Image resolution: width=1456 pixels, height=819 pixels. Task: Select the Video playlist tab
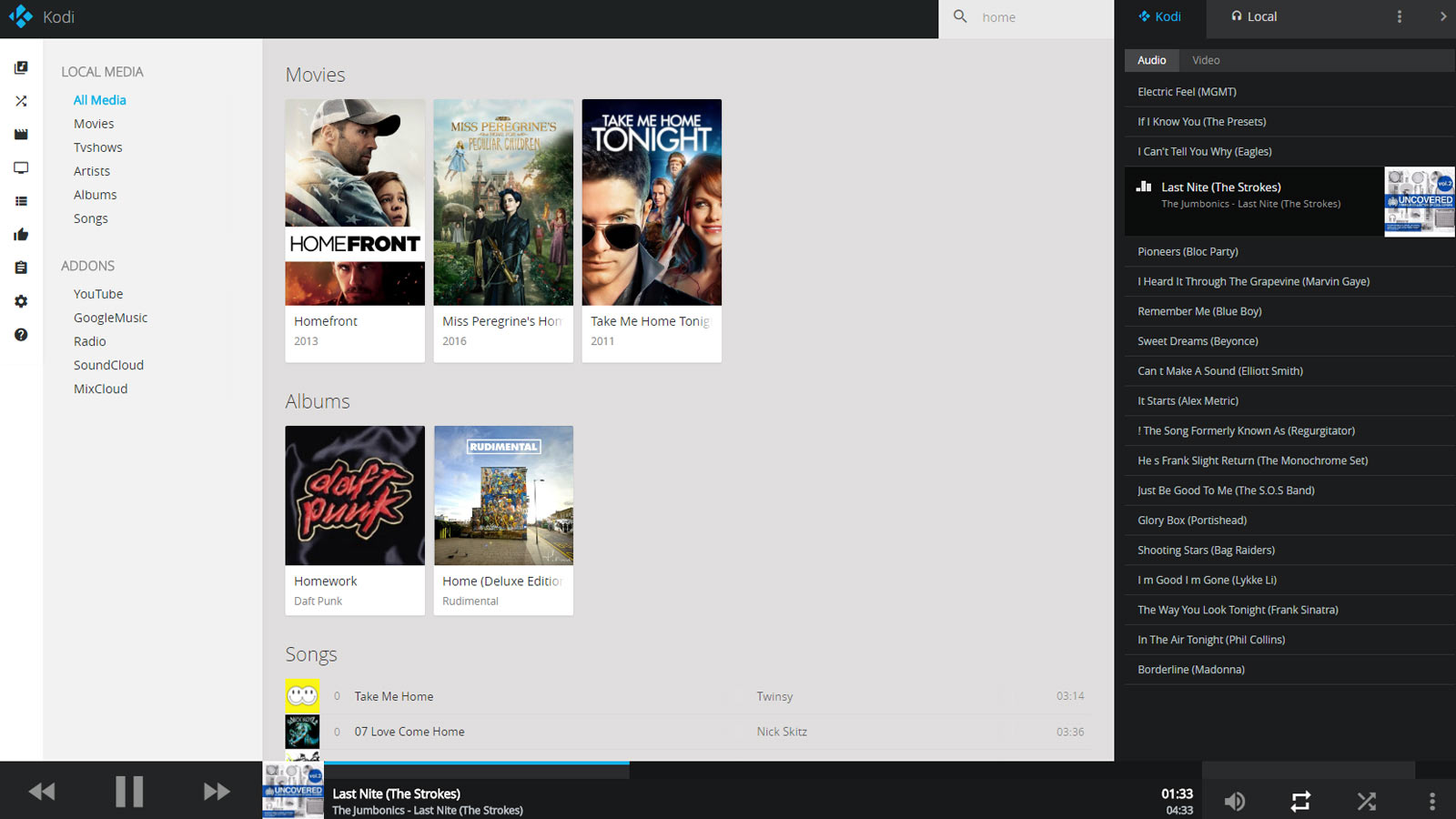click(x=1206, y=60)
